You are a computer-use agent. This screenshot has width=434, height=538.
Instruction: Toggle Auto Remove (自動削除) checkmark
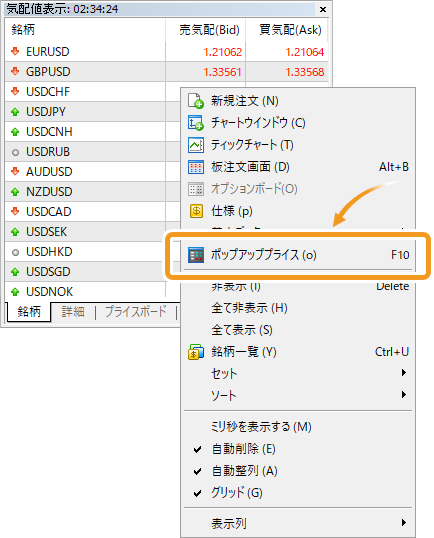[197, 449]
